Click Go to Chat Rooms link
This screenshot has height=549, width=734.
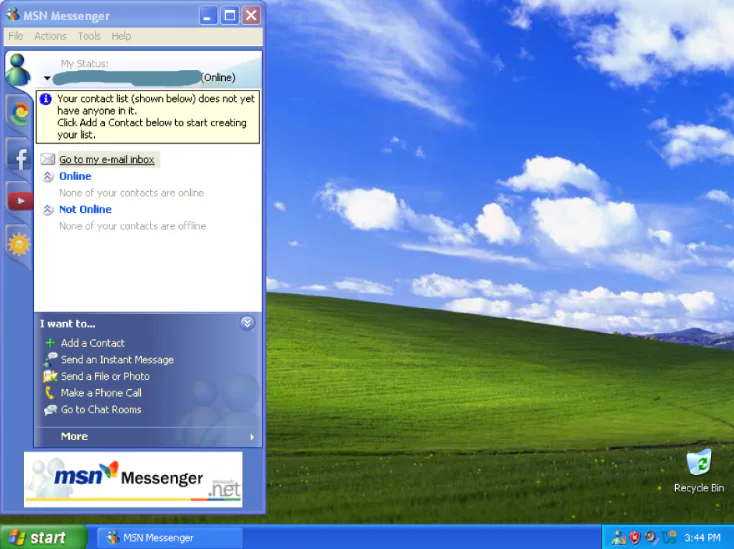pyautogui.click(x=101, y=410)
